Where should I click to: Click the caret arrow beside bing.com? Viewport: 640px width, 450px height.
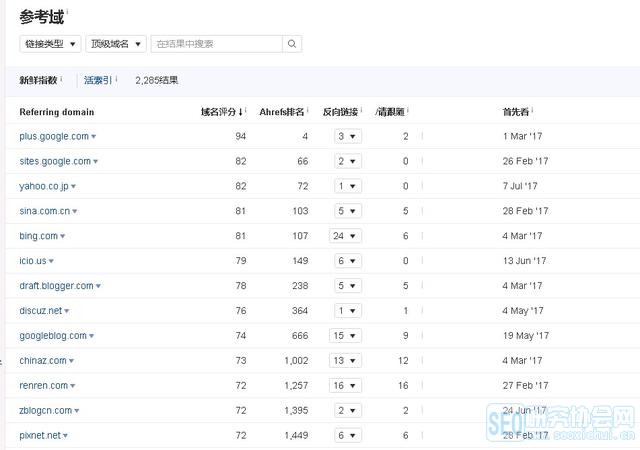pyautogui.click(x=62, y=236)
